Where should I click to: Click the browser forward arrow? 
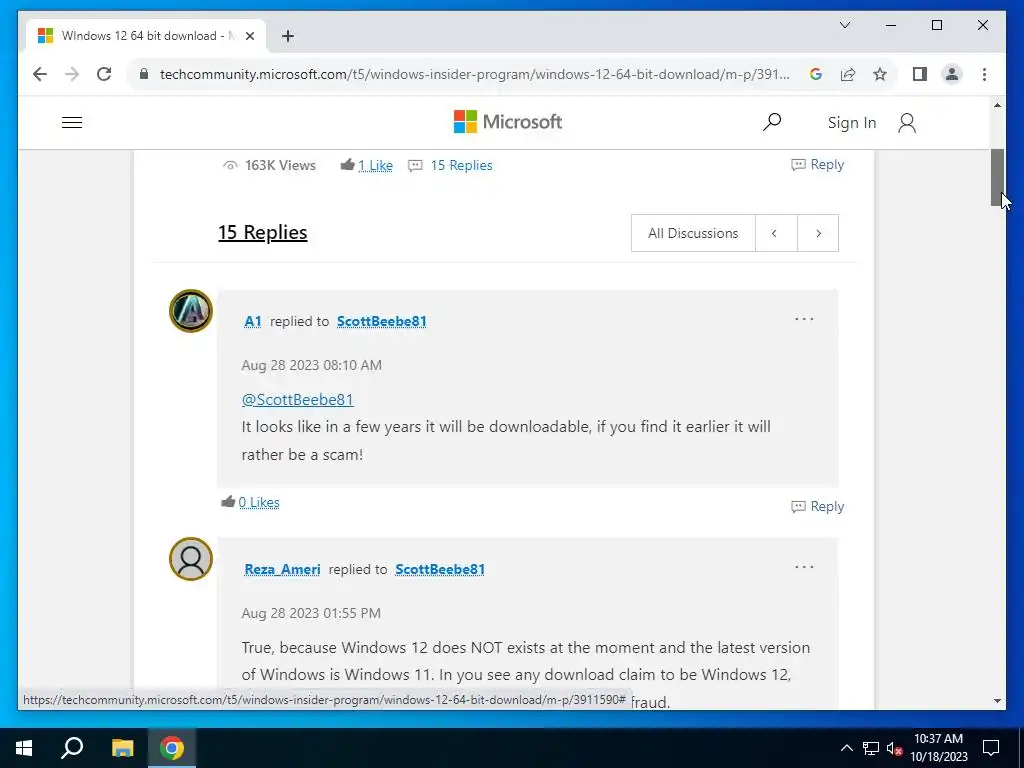coord(72,74)
